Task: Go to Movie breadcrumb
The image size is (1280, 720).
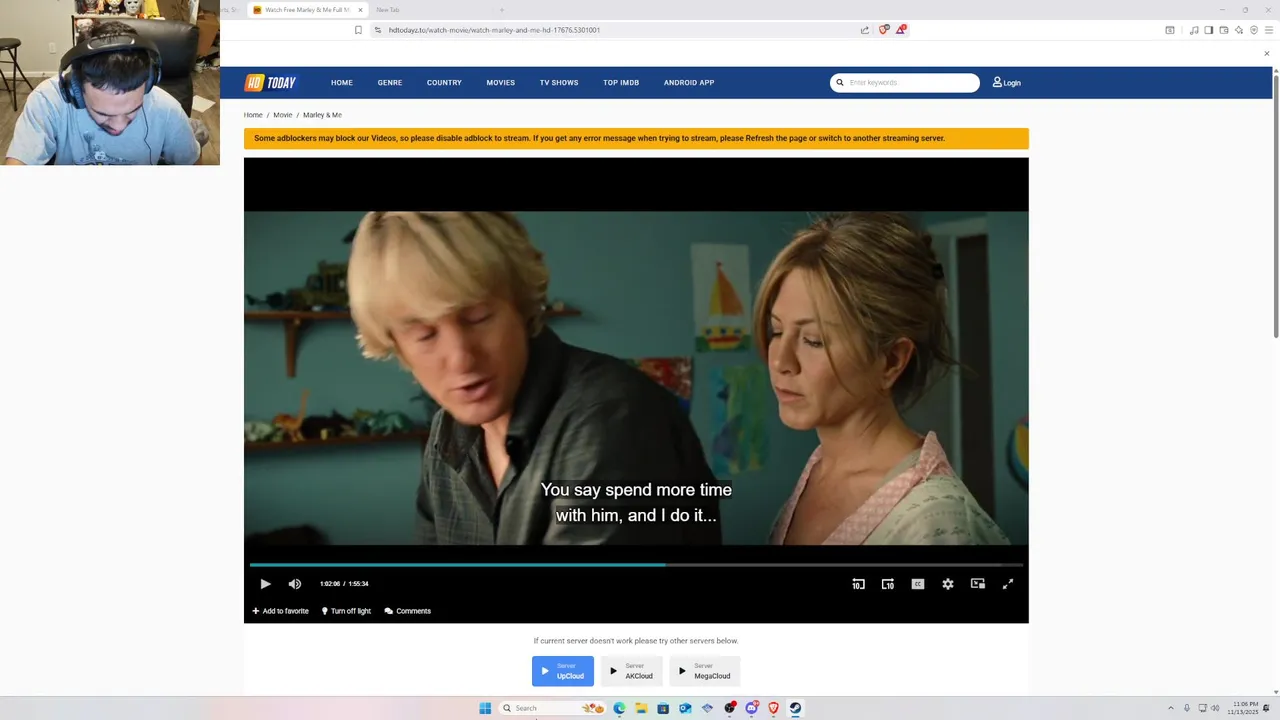Action: point(283,115)
